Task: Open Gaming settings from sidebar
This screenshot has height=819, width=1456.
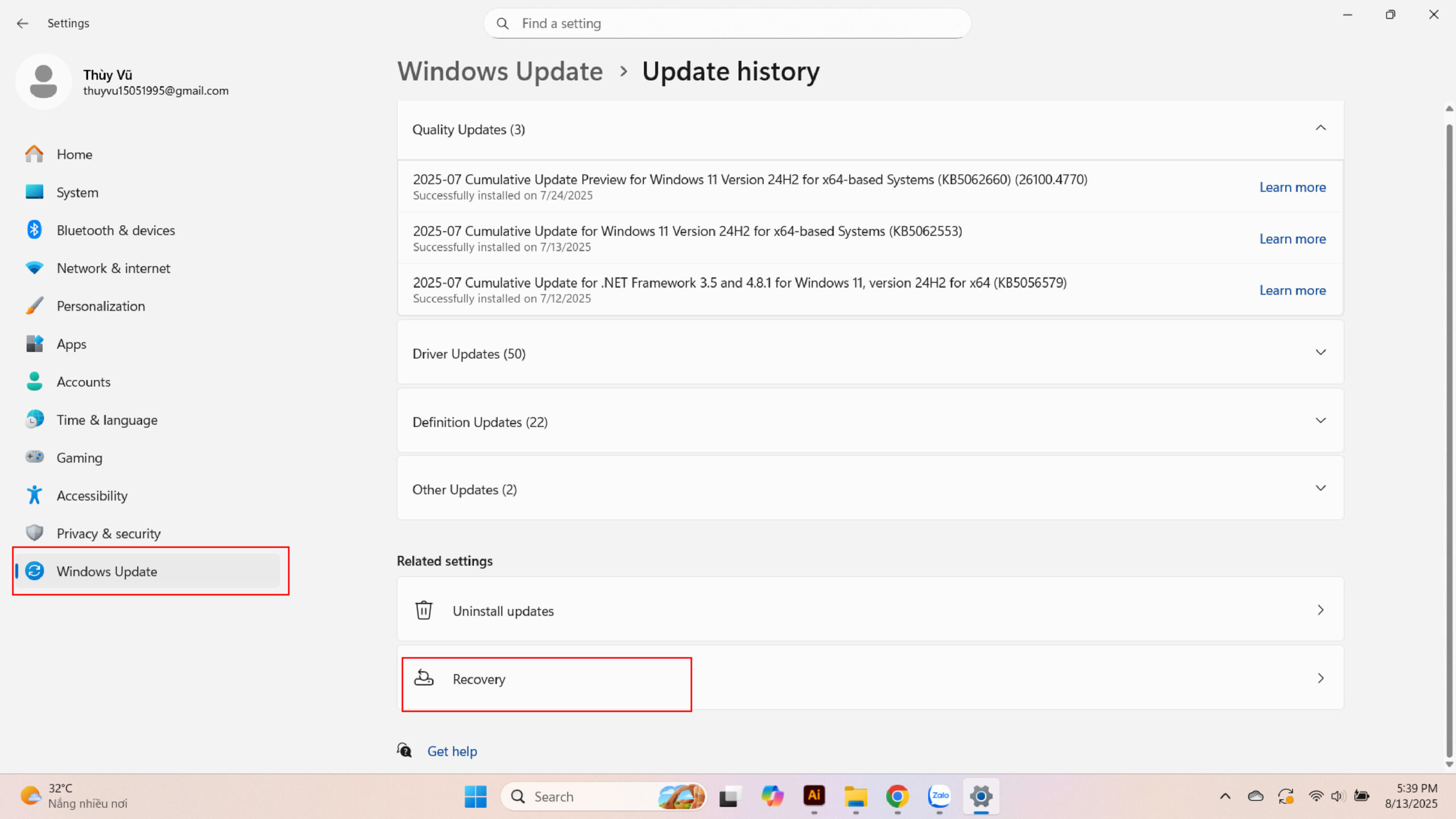Action: click(x=79, y=458)
